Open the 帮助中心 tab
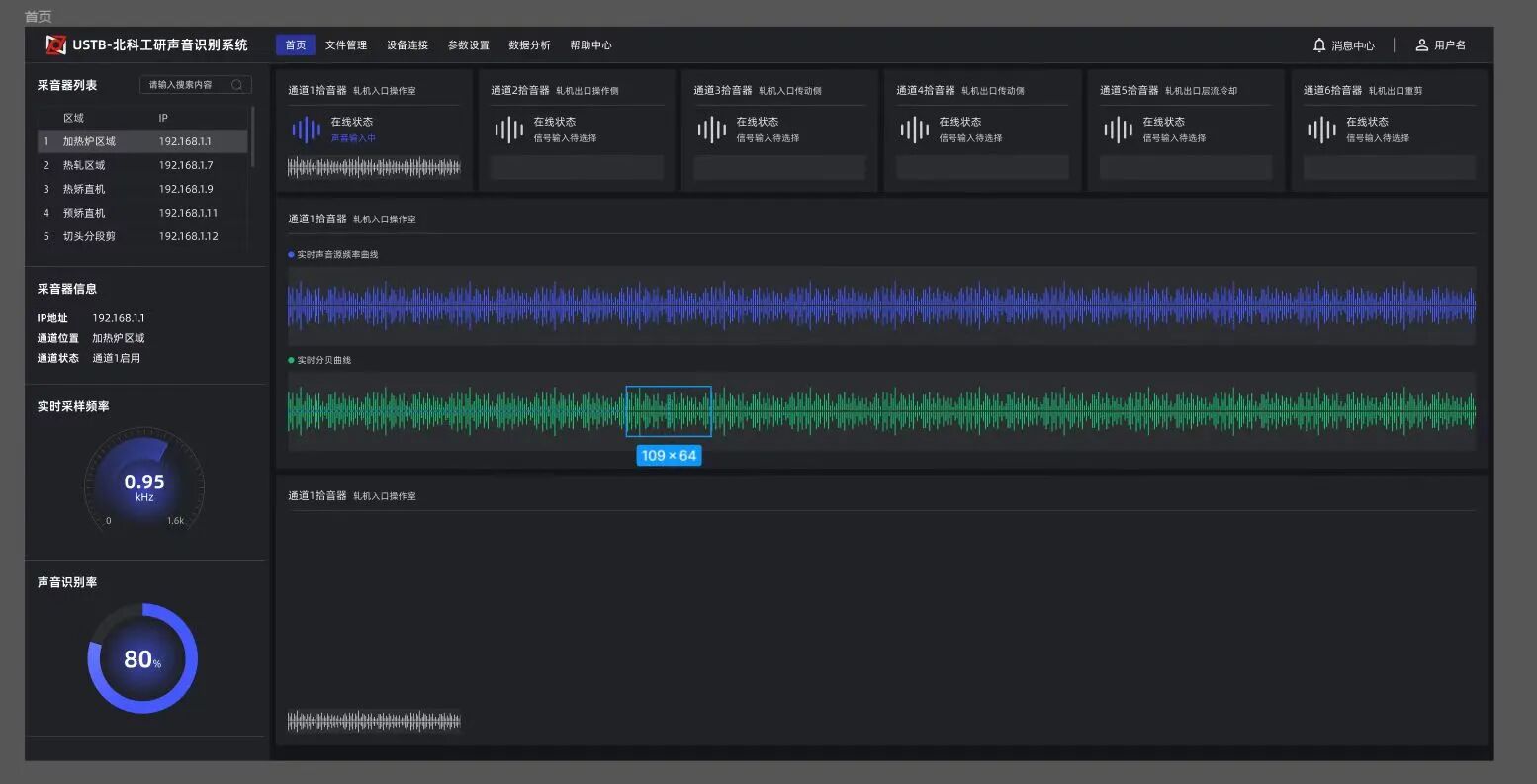Viewport: 1537px width, 784px height. tap(590, 45)
